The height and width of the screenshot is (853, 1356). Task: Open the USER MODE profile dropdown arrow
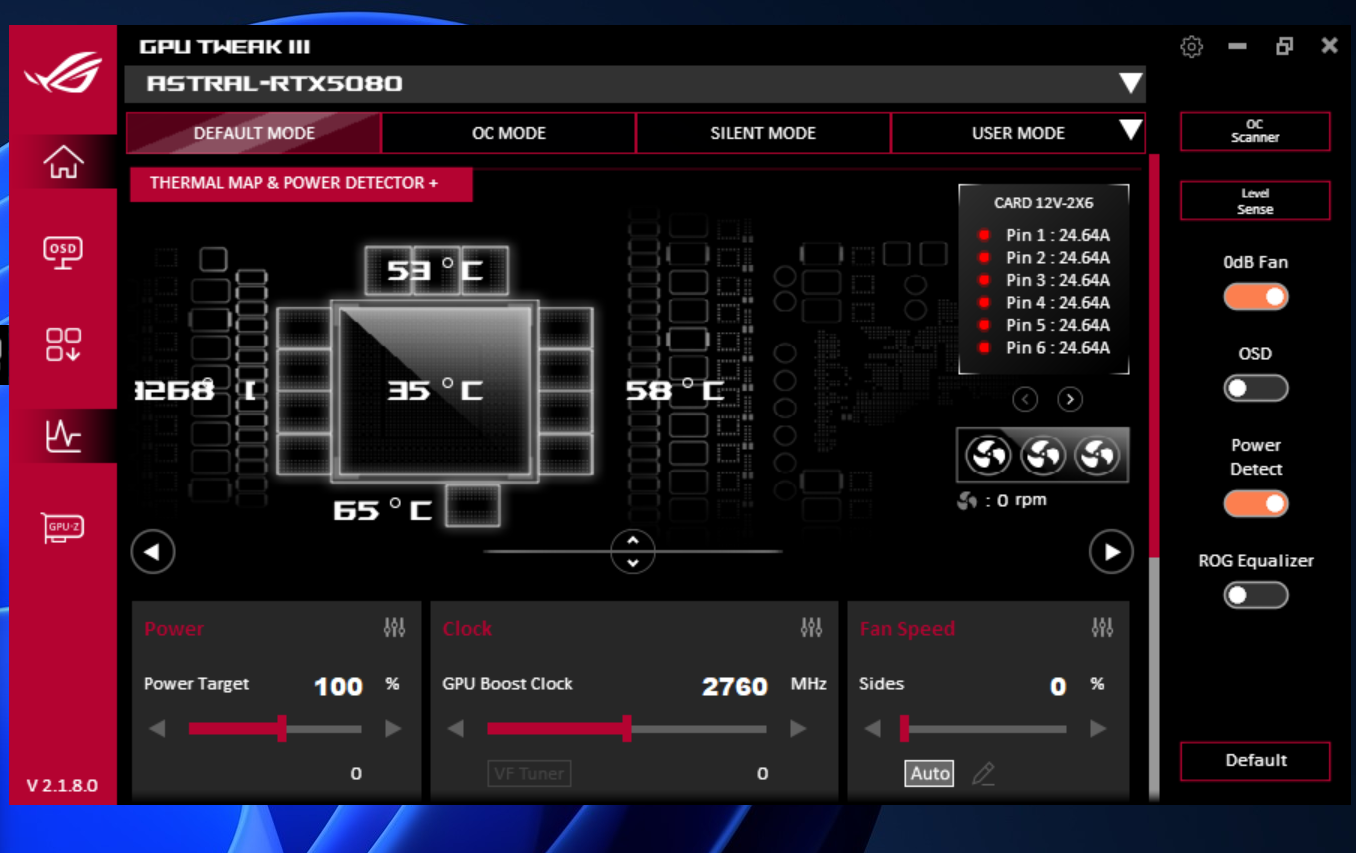(x=1130, y=130)
